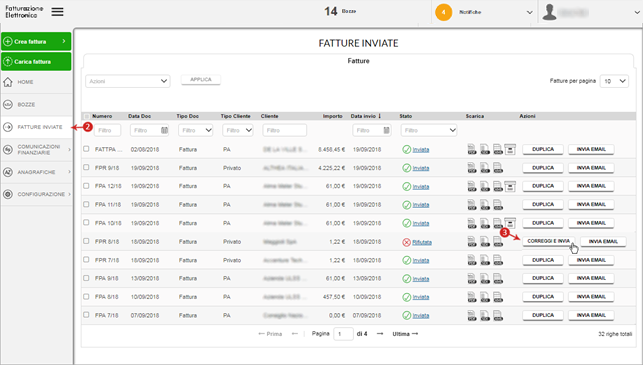Expand Anagrafiche sidebar menu
The height and width of the screenshot is (365, 643).
pos(36,172)
